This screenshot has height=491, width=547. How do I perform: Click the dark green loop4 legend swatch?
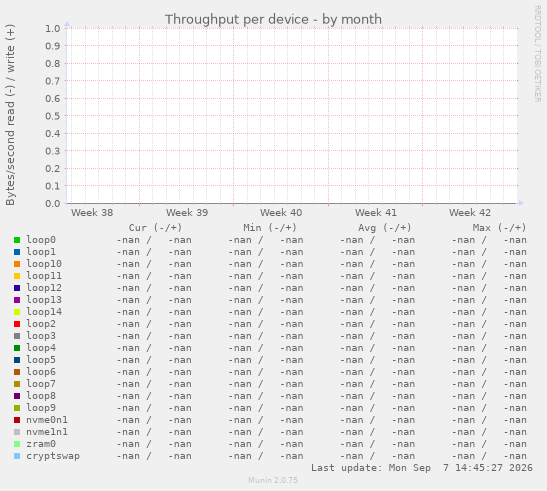tap(17, 348)
